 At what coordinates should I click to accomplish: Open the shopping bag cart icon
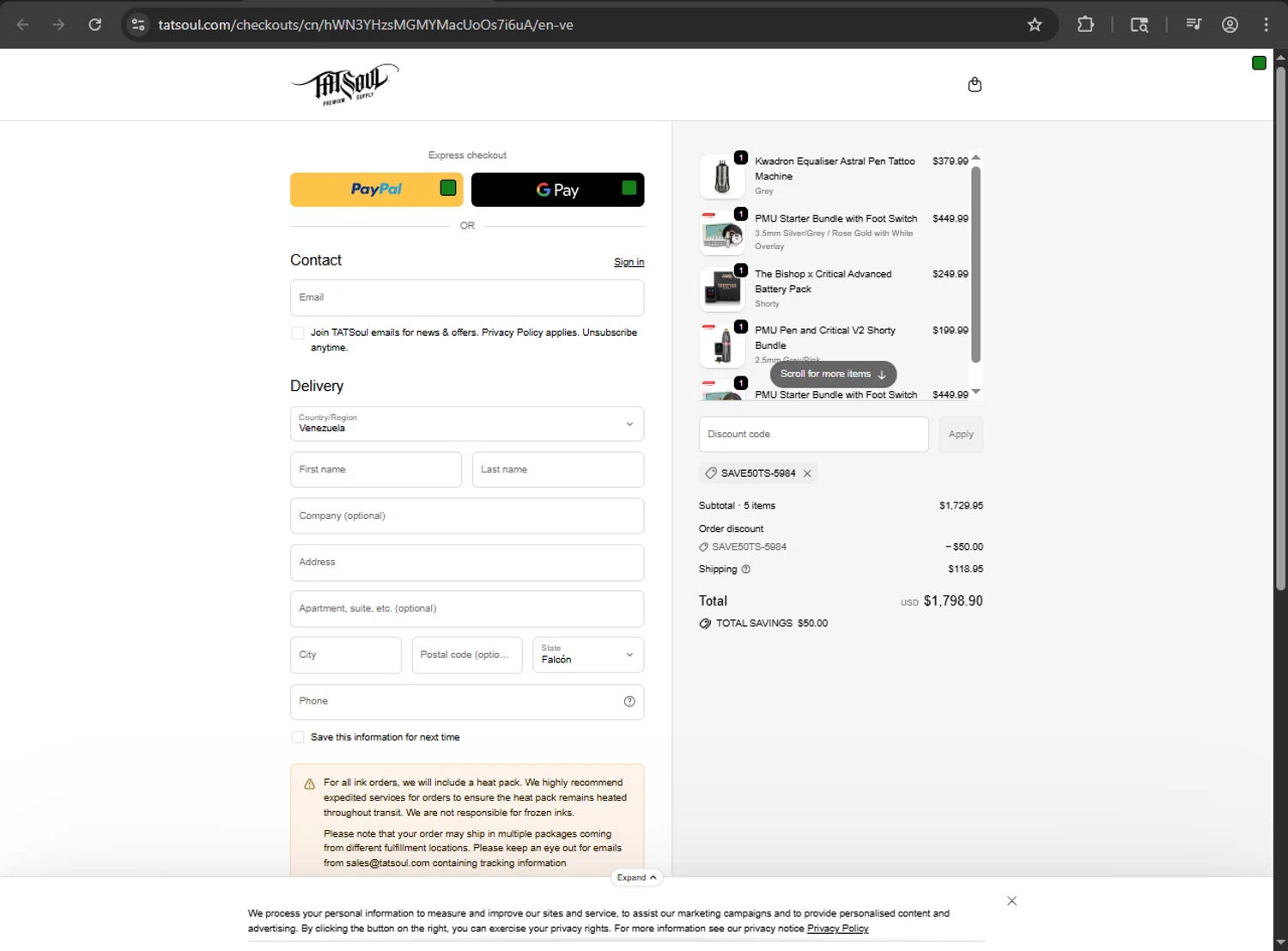(975, 84)
